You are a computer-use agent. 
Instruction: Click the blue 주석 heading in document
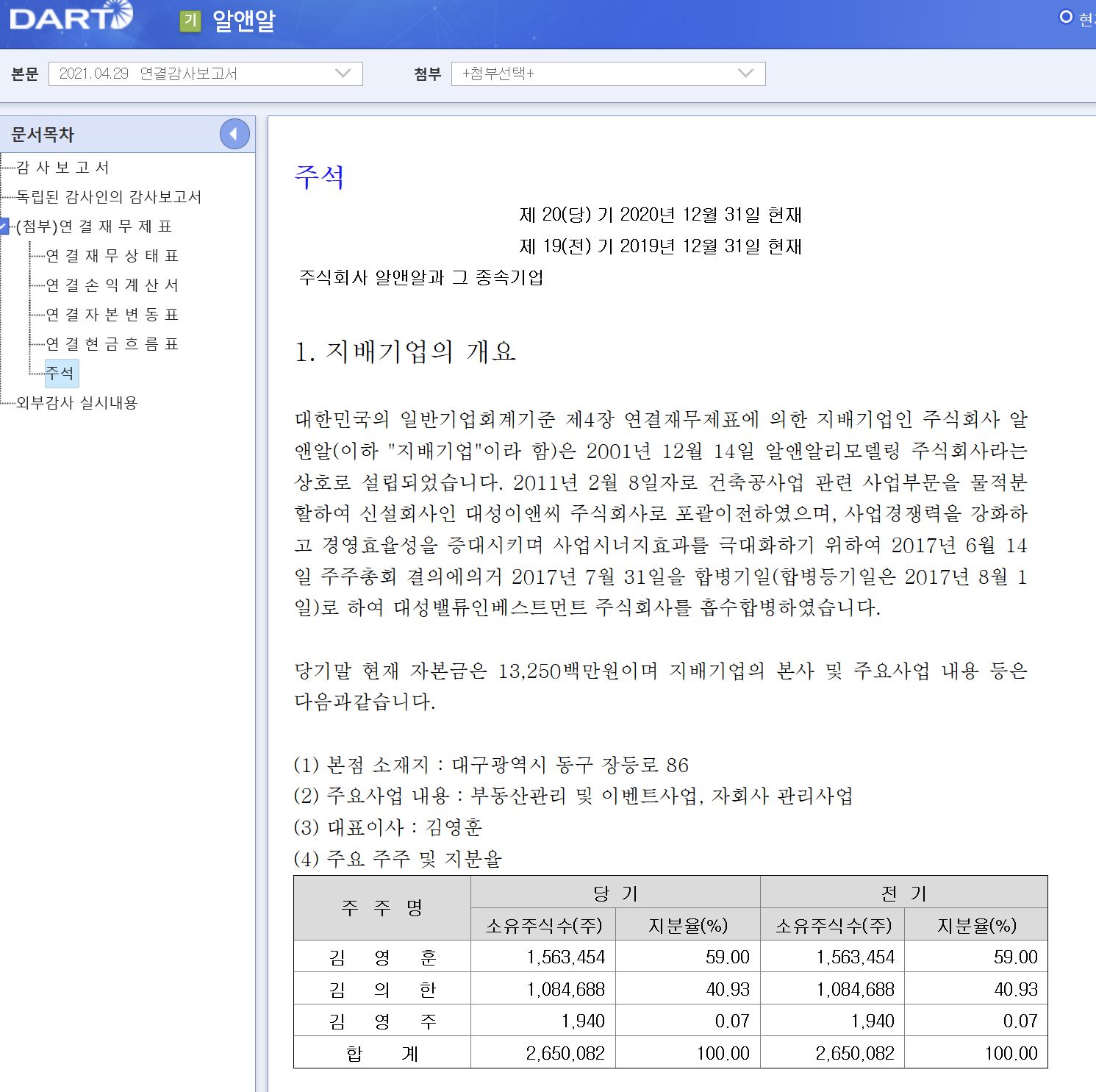click(x=319, y=177)
